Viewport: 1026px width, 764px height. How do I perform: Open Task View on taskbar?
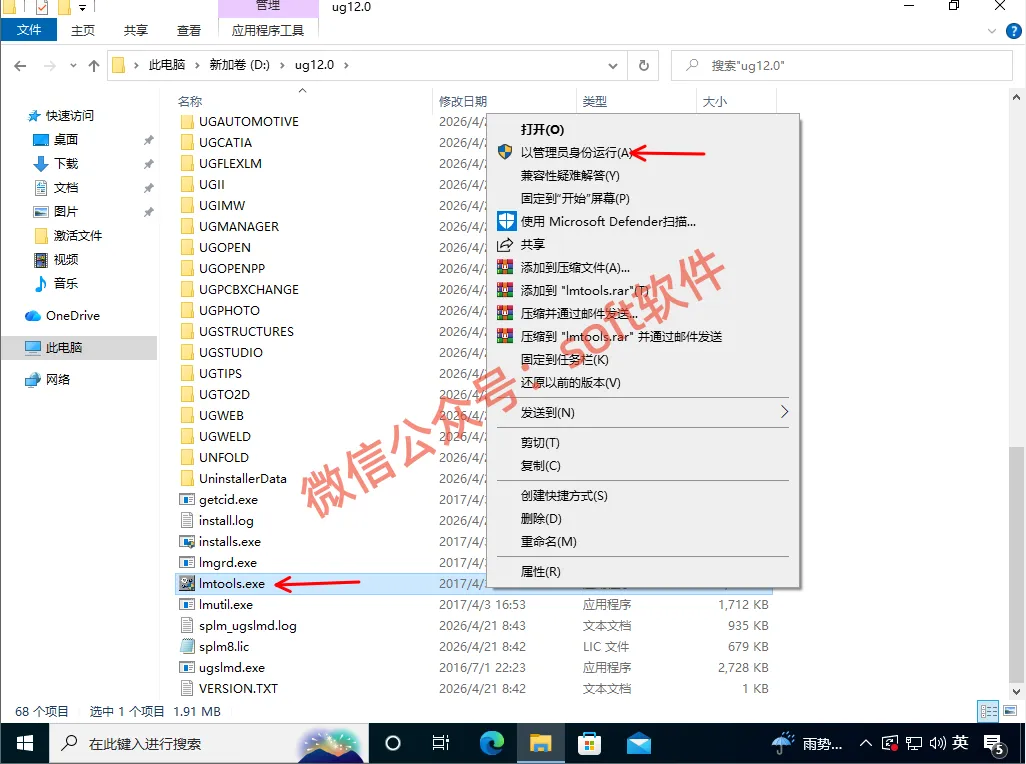(440, 743)
